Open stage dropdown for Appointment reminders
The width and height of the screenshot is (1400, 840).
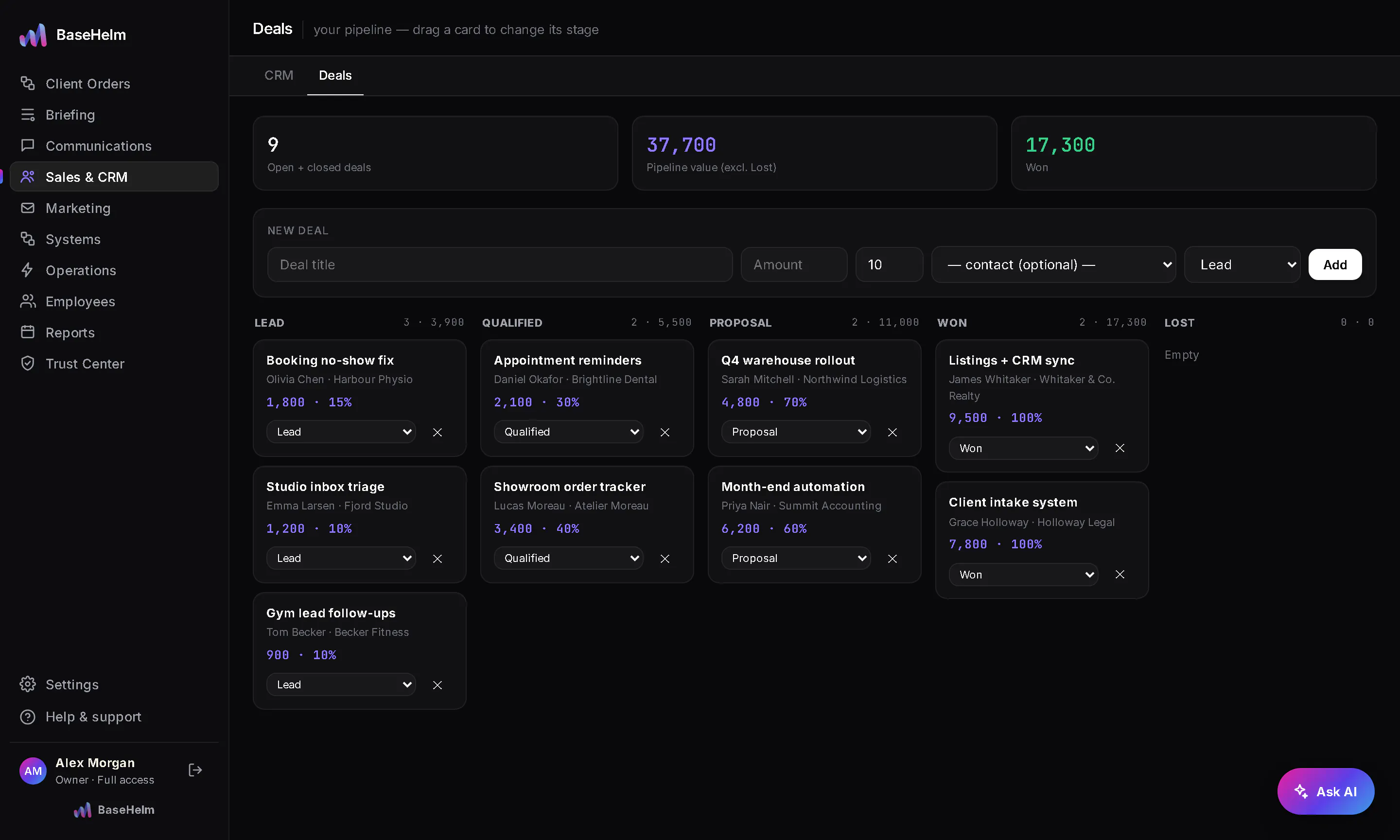pyautogui.click(x=569, y=432)
